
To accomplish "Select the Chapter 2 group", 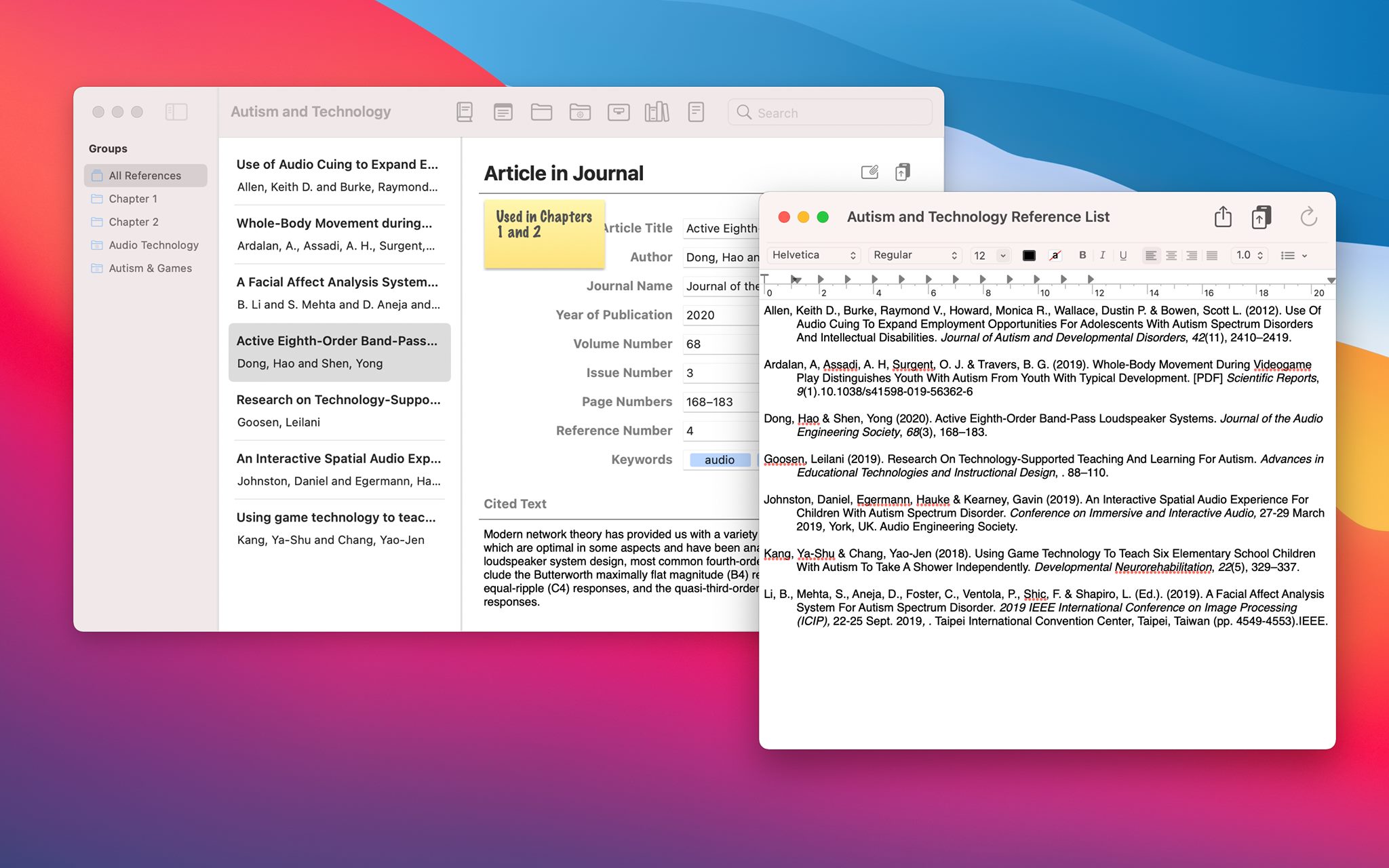I will (134, 222).
